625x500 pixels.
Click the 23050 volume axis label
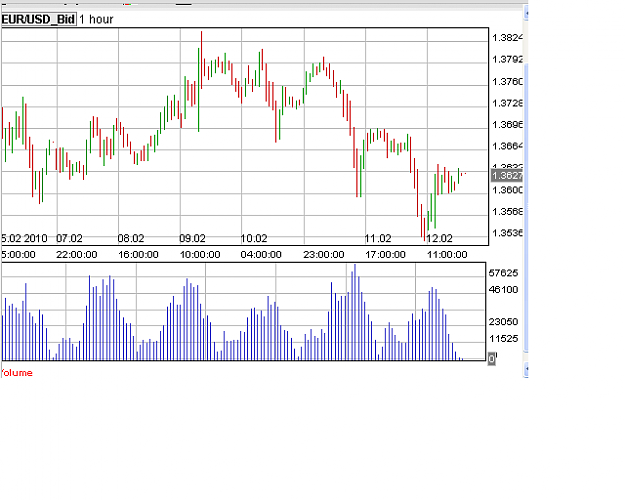coord(503,322)
